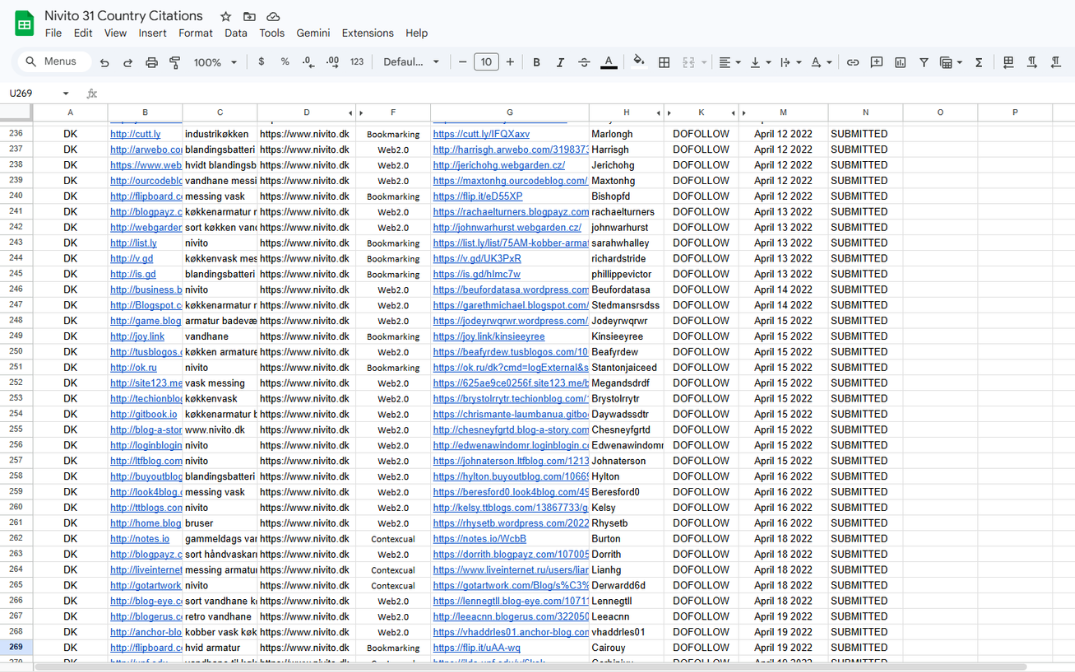Click the http://joy.link cell link
Screen dimensions: 1075x672
(x=137, y=337)
